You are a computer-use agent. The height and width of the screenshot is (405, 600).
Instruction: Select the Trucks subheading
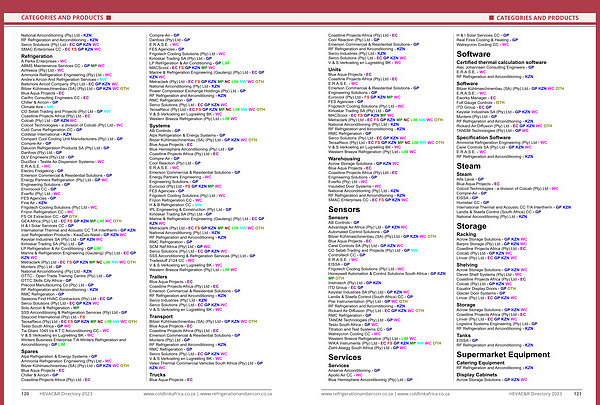click(157, 375)
